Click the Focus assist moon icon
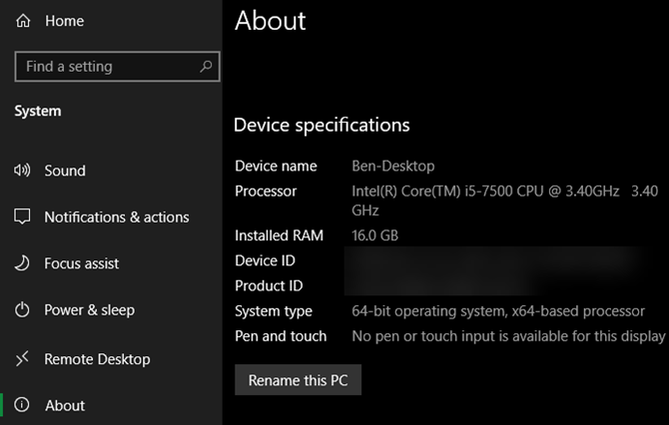Screen dimensions: 669x425 point(22,264)
